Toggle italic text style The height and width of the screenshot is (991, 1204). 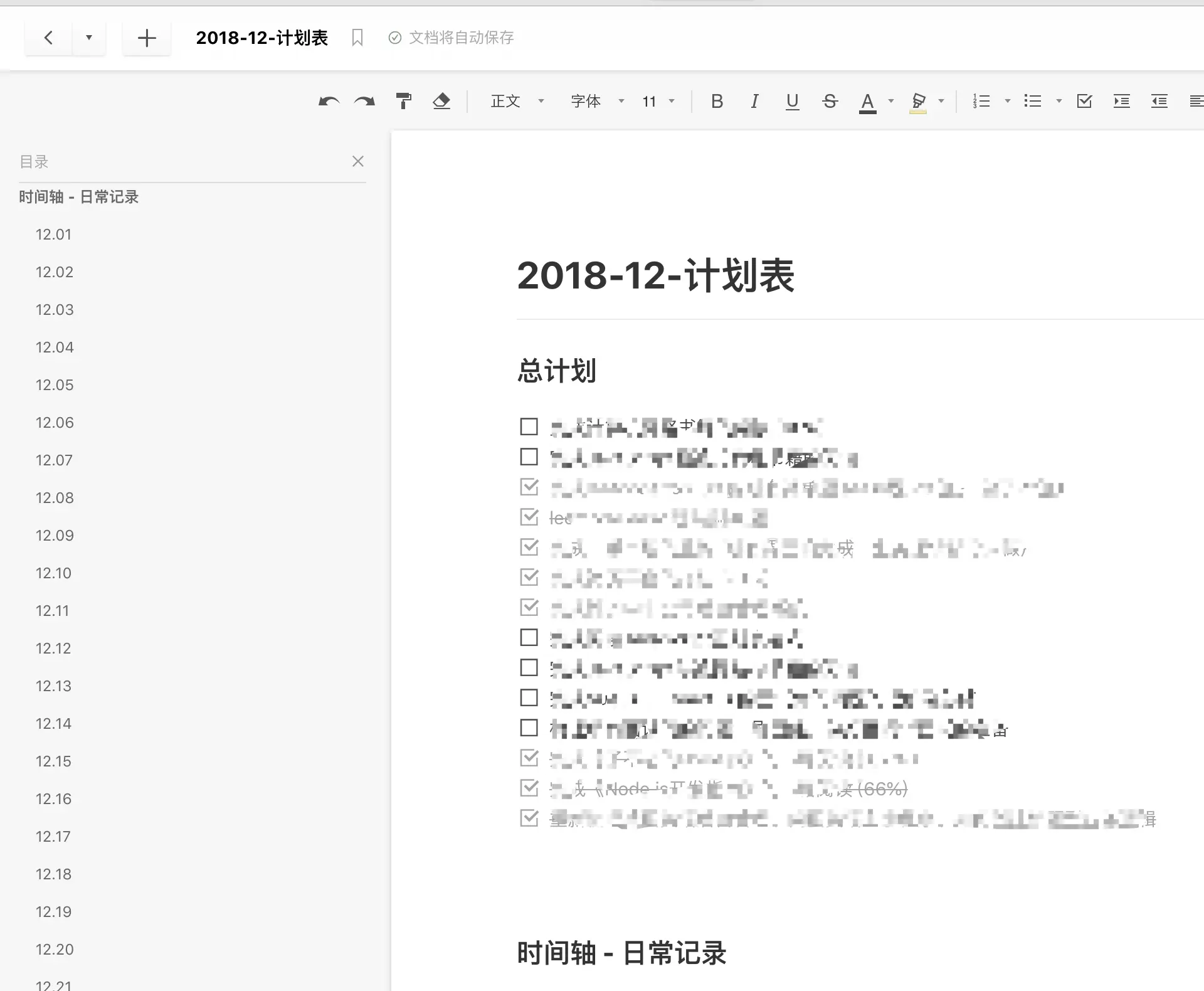(754, 102)
